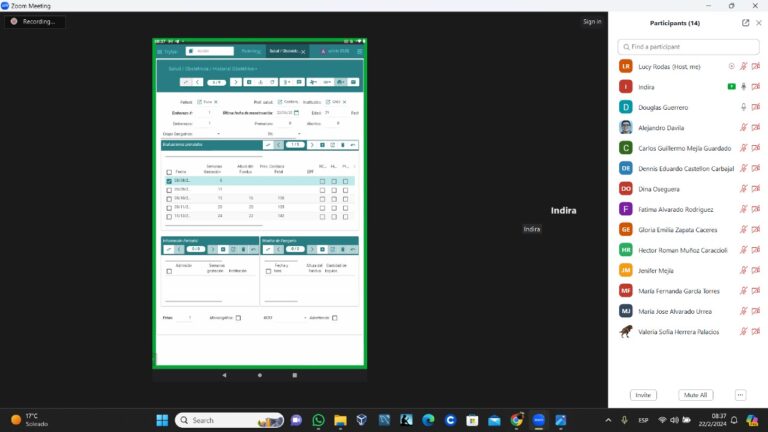Click Alejandro Davila's muted microphone icon

tap(744, 128)
